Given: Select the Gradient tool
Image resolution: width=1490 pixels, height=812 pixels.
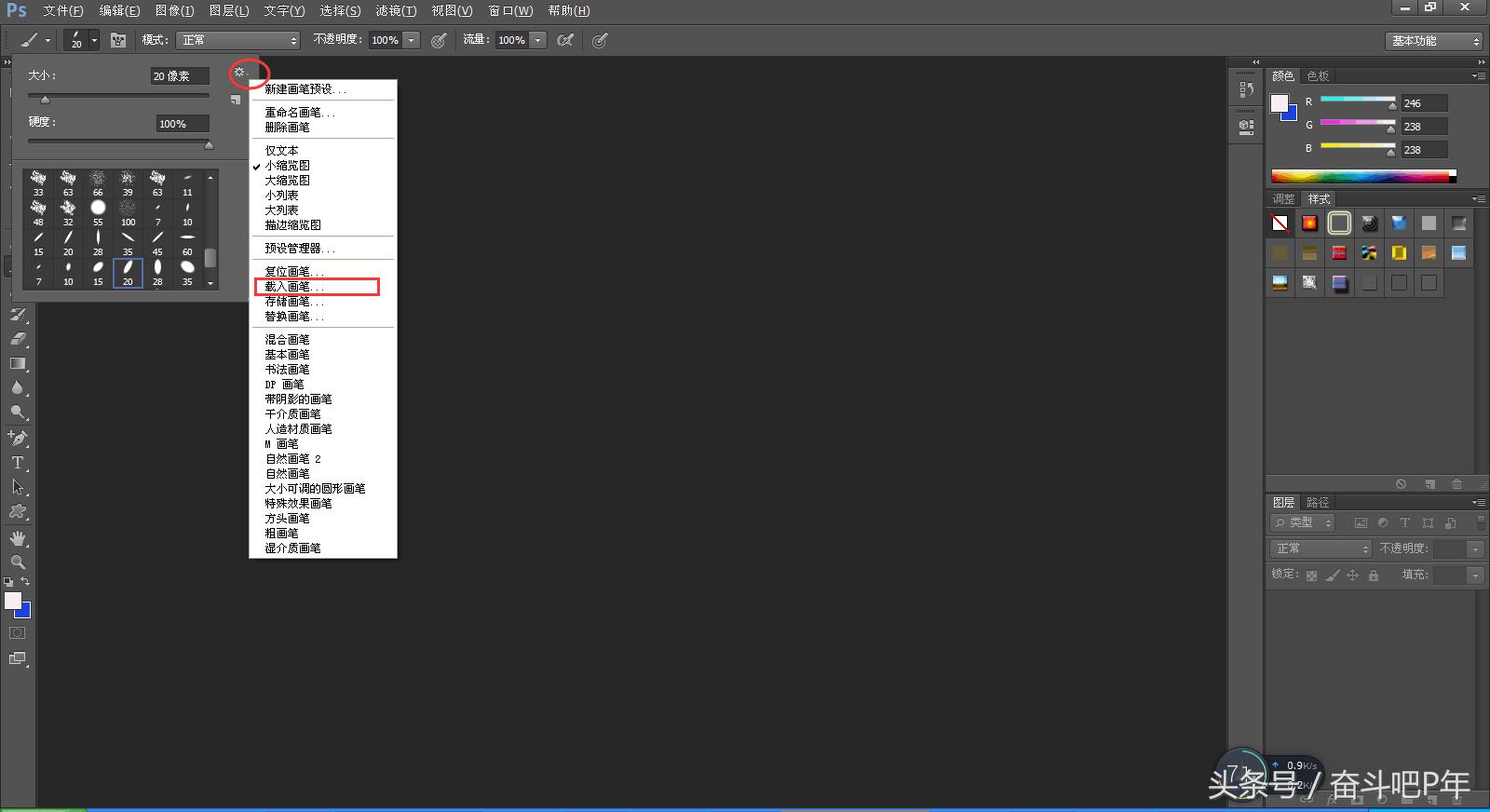Looking at the screenshot, I should pos(19,363).
